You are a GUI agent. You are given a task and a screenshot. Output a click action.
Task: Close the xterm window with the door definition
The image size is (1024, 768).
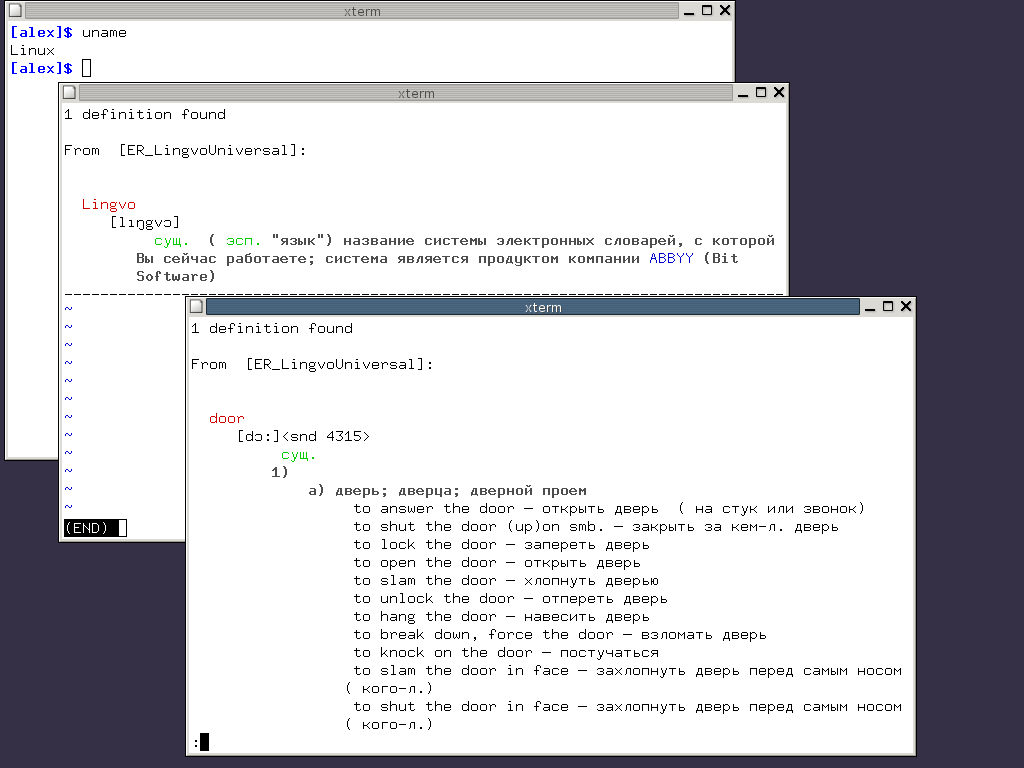pos(906,307)
